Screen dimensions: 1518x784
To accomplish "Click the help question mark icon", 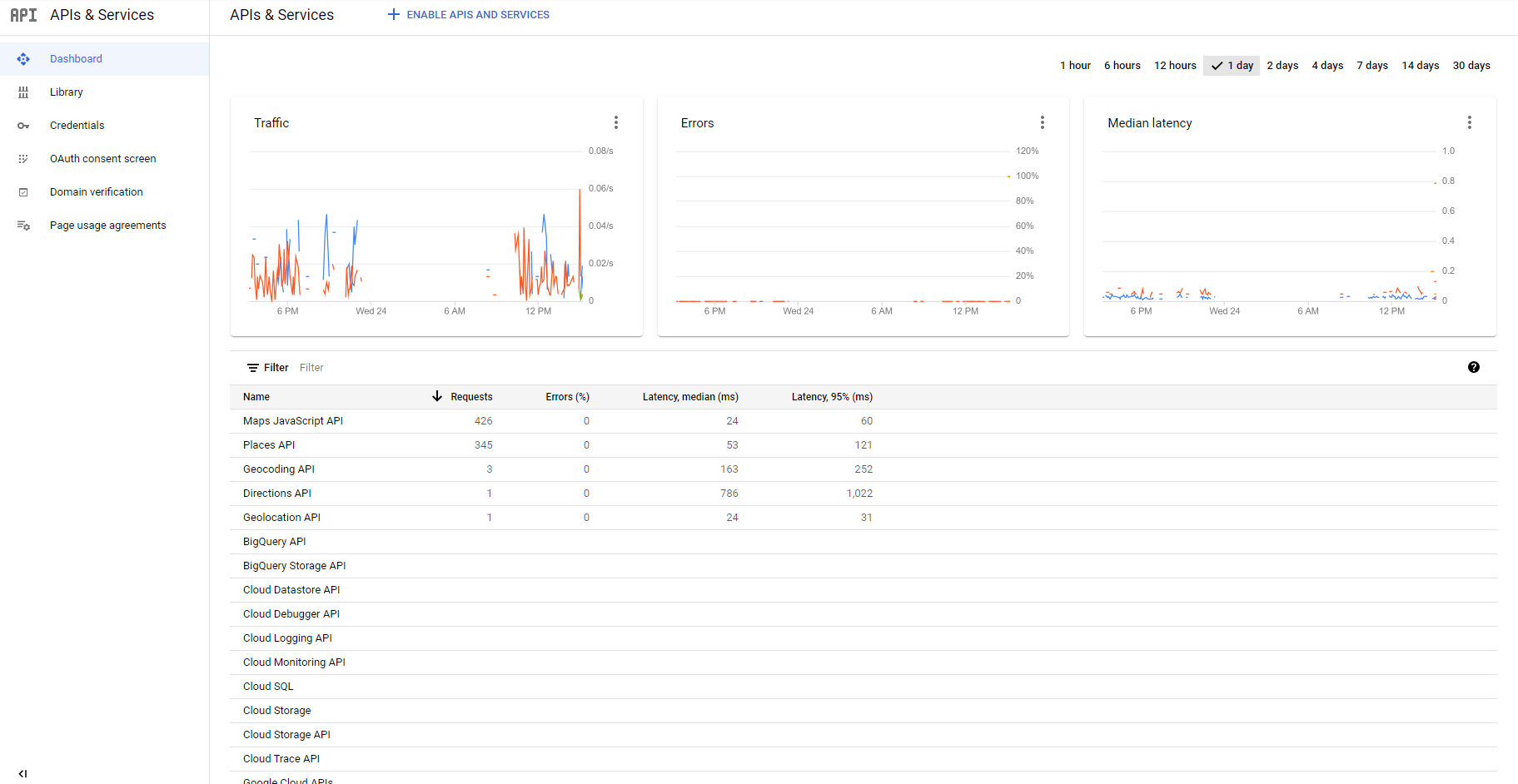I will (x=1474, y=367).
